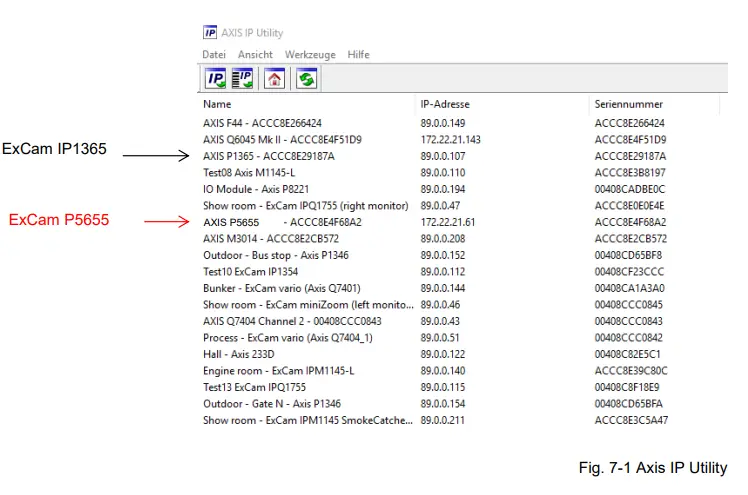Click serial number 00408CF23CCC
Screen dimensions: 748x495
click(x=629, y=272)
